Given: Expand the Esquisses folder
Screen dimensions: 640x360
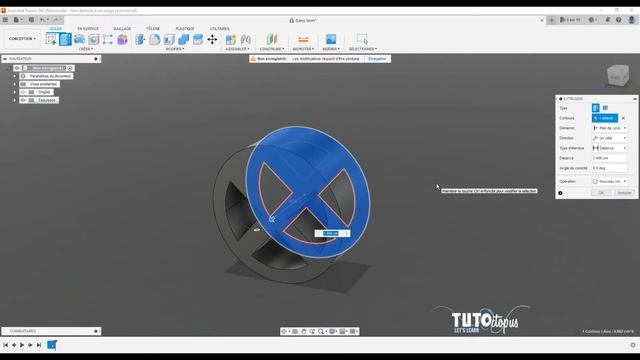Looking at the screenshot, I should 15,100.
